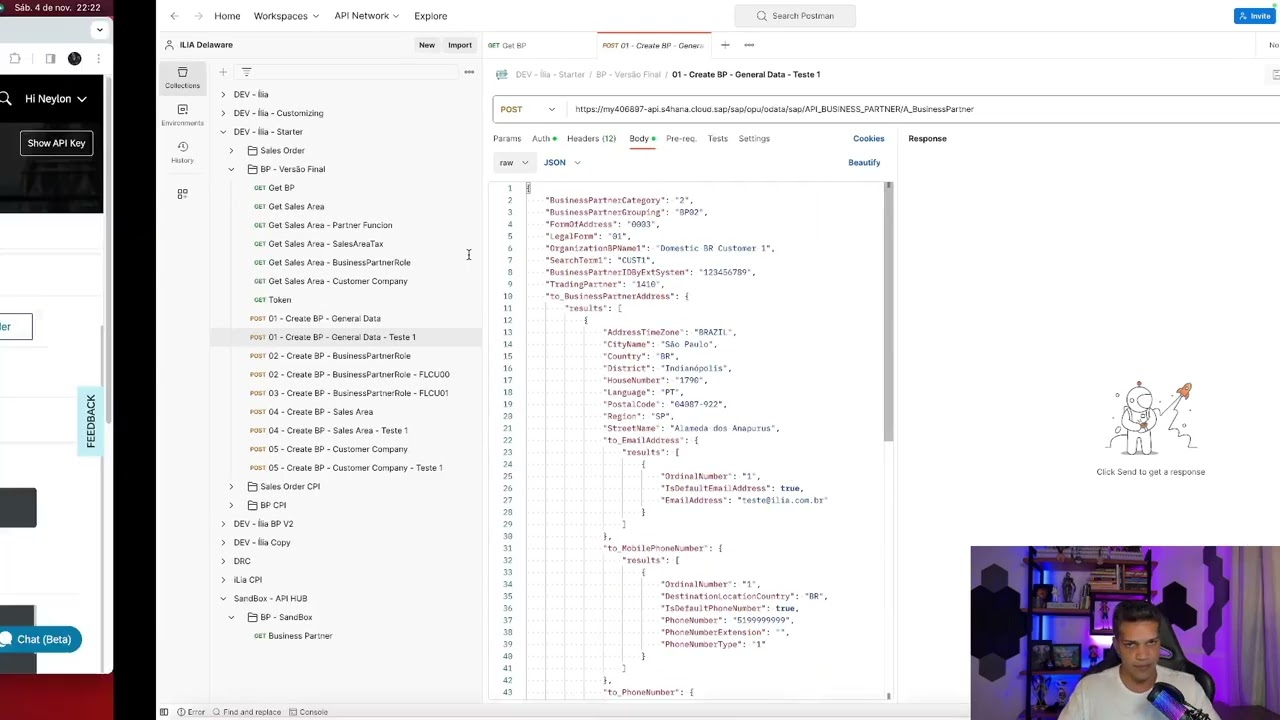Click the Import button
Screen dimensions: 1280x720
click(460, 45)
